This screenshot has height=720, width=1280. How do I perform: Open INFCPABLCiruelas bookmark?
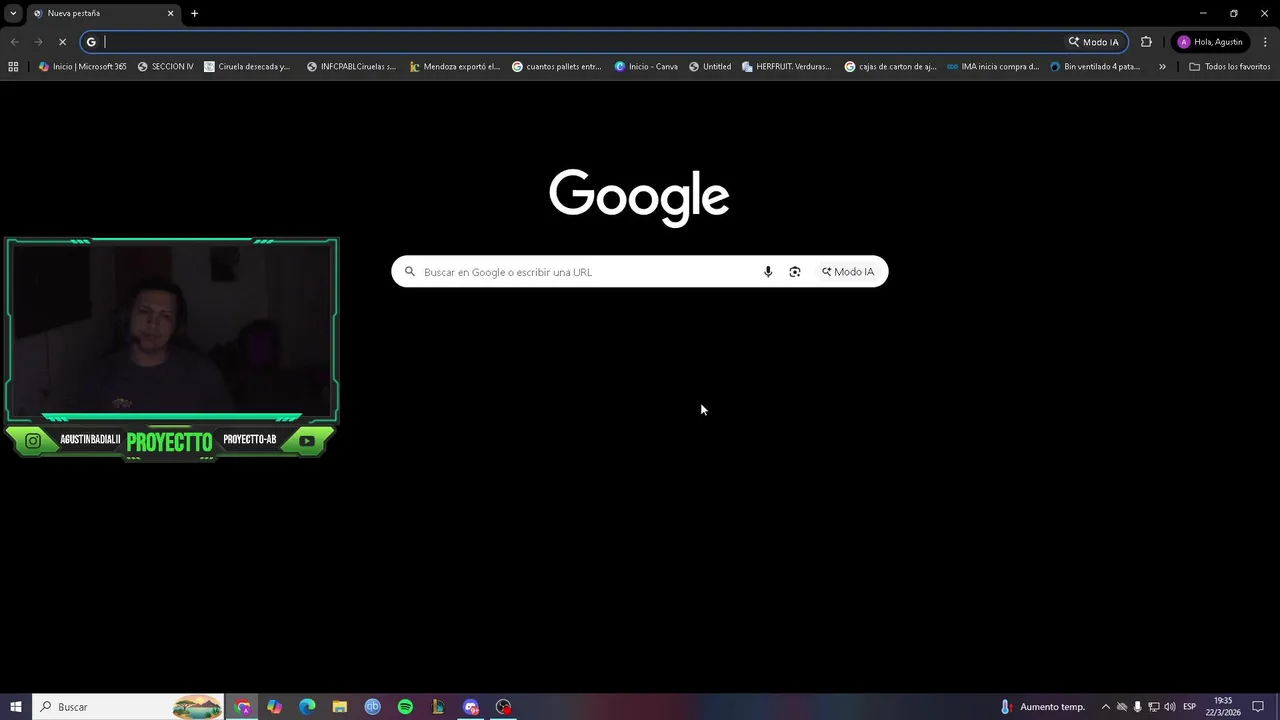point(351,67)
